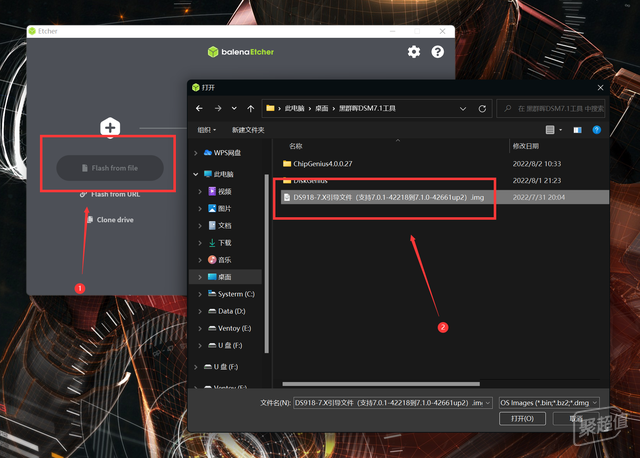Click the search box in 黑群晖DSM7.1工具
640x458 pixels.
click(x=551, y=109)
